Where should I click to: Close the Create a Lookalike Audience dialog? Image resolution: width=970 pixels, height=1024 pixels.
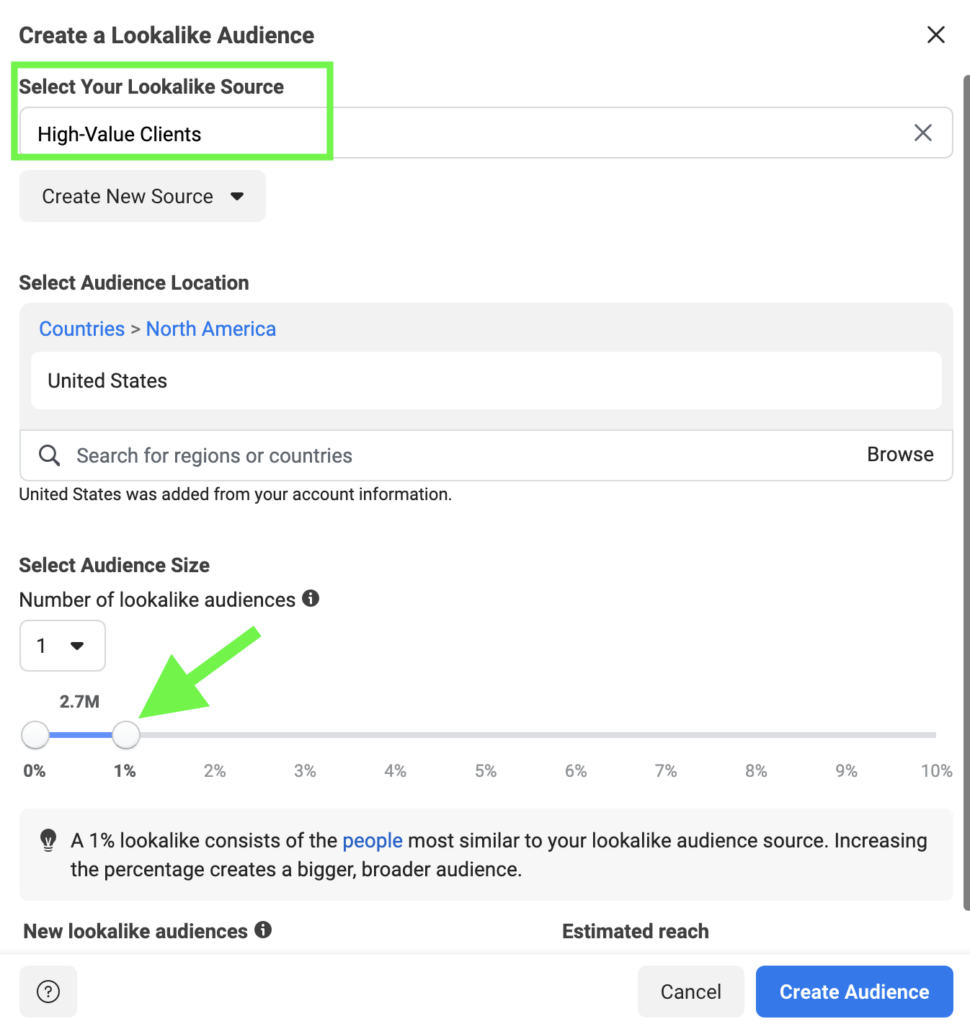pos(935,34)
